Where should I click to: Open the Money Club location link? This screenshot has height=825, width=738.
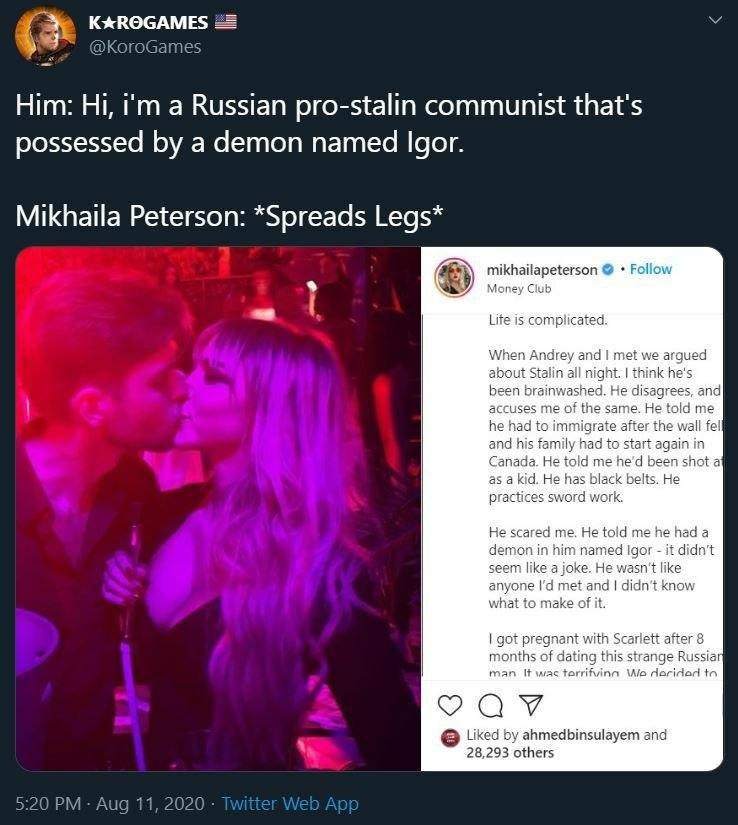click(519, 288)
